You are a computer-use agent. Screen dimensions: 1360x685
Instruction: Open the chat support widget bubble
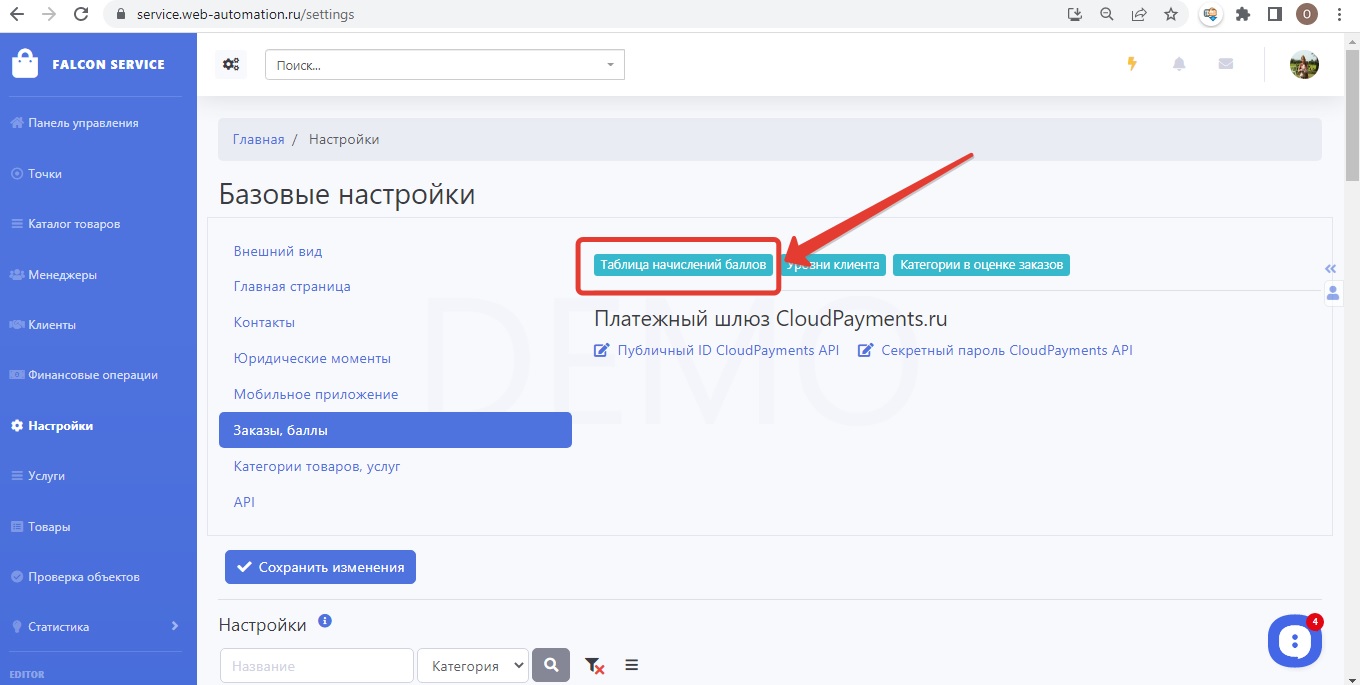coord(1294,641)
